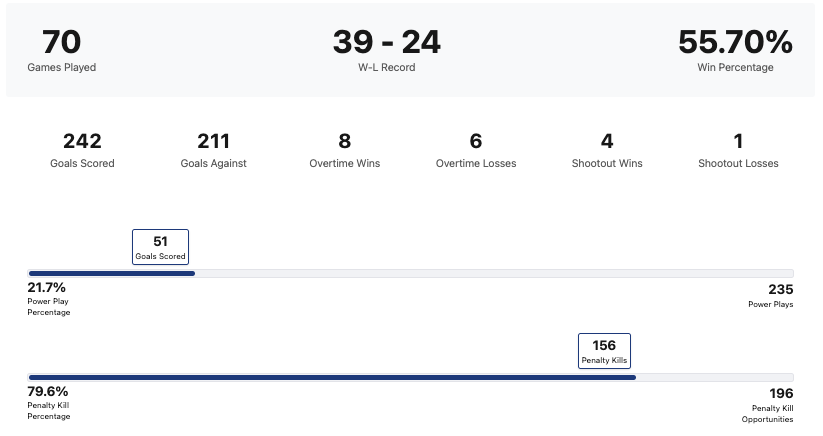823x436 pixels.
Task: Click the Win Percentage caption text
Action: 735,68
